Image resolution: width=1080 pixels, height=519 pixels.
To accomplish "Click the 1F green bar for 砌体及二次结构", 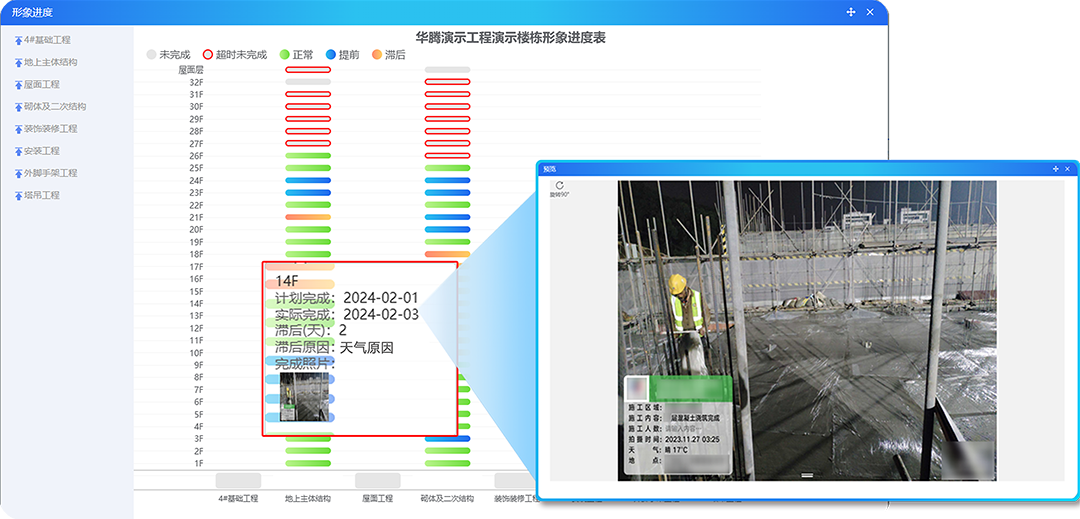I will [447, 463].
